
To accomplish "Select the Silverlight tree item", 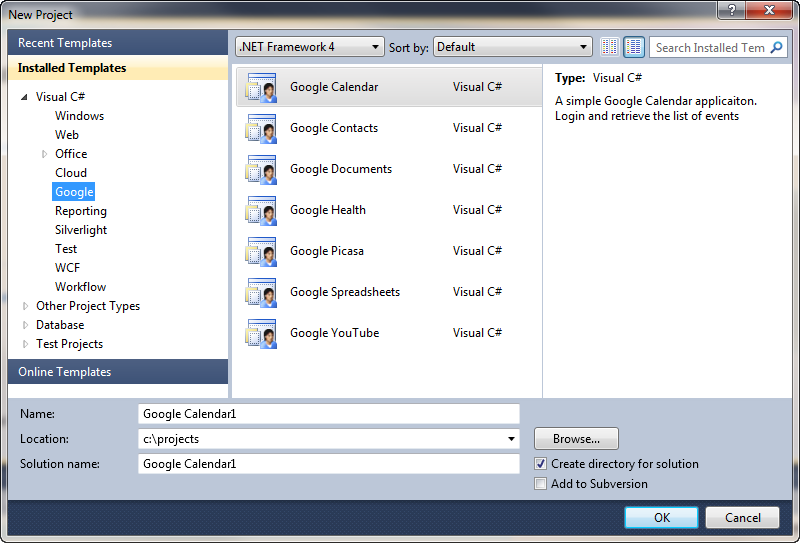I will pyautogui.click(x=81, y=230).
